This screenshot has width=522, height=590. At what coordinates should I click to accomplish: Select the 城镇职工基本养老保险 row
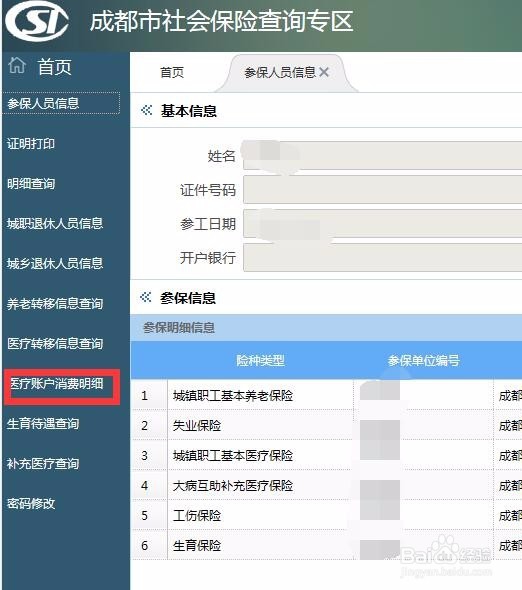(327, 395)
